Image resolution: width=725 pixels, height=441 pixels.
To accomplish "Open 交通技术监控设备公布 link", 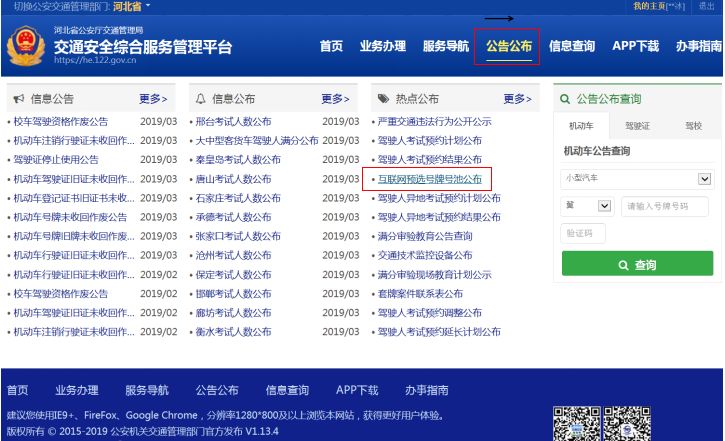I will click(425, 255).
